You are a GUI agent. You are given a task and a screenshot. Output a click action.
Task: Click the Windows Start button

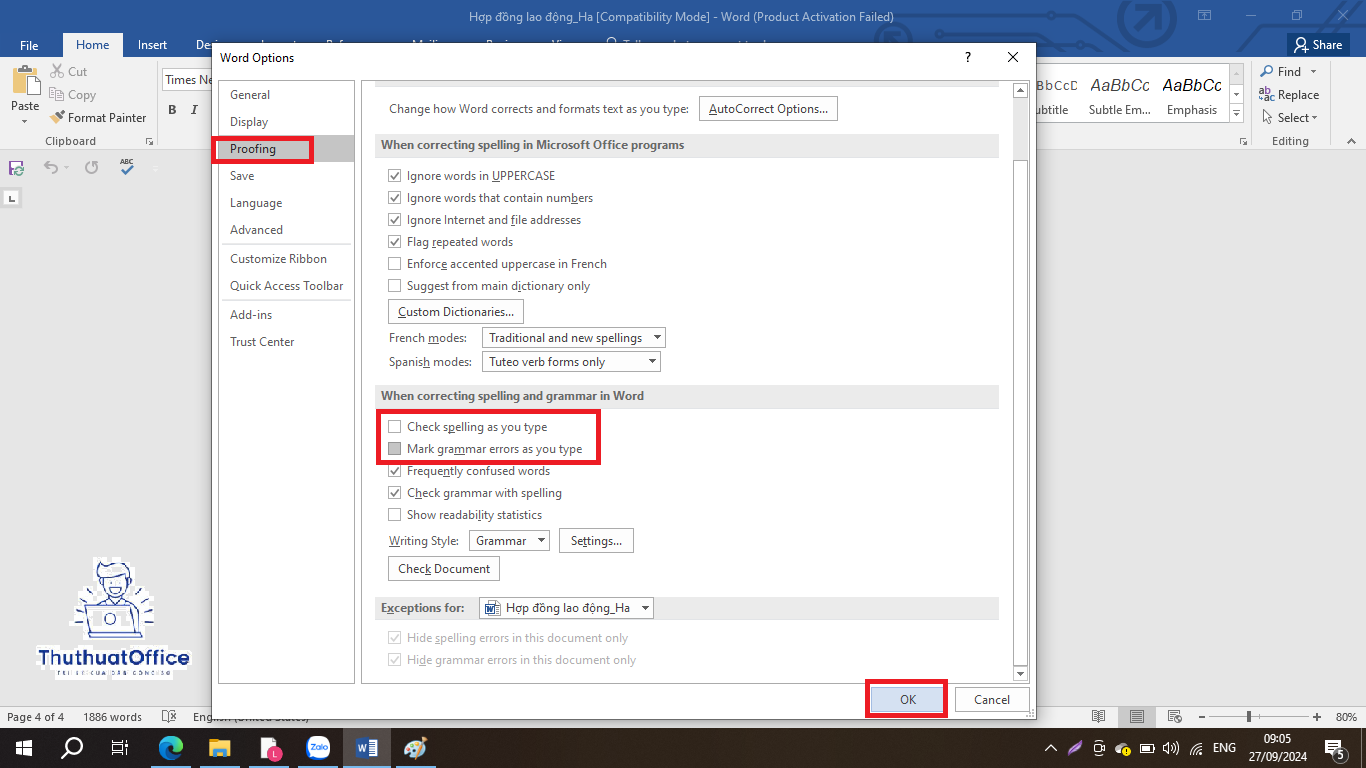23,748
